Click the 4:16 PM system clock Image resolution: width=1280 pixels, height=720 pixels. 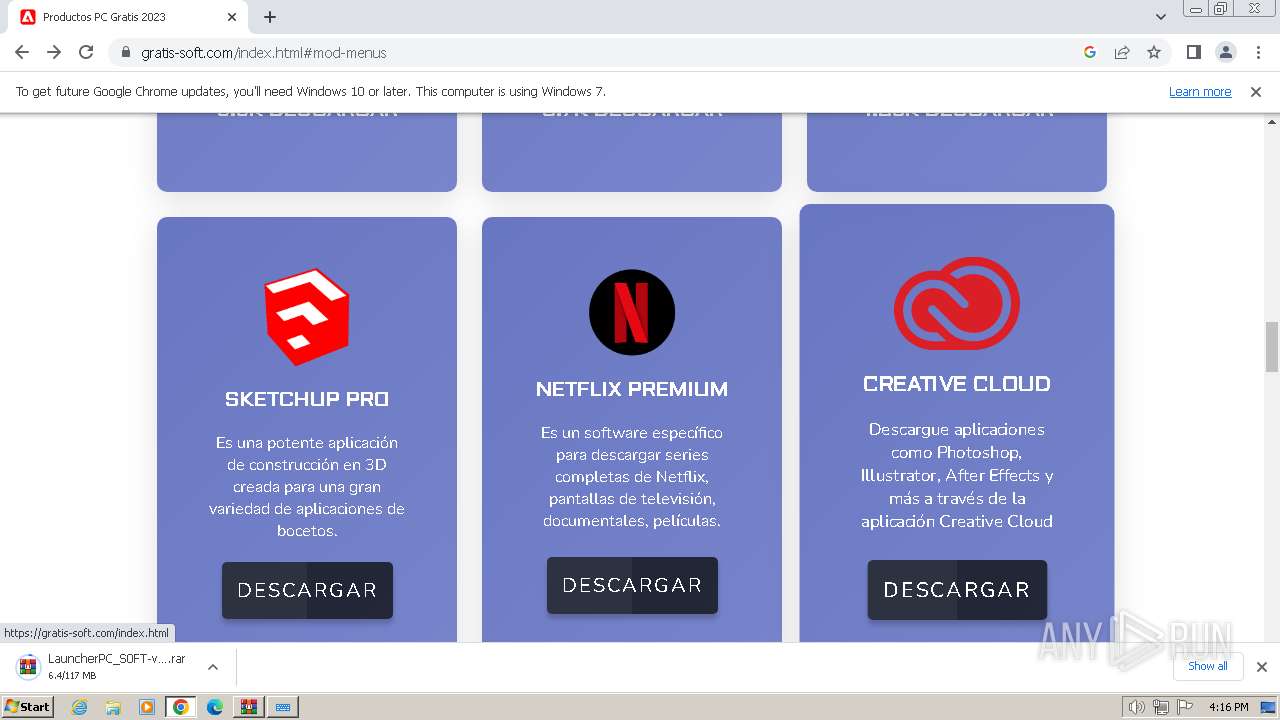[1228, 707]
